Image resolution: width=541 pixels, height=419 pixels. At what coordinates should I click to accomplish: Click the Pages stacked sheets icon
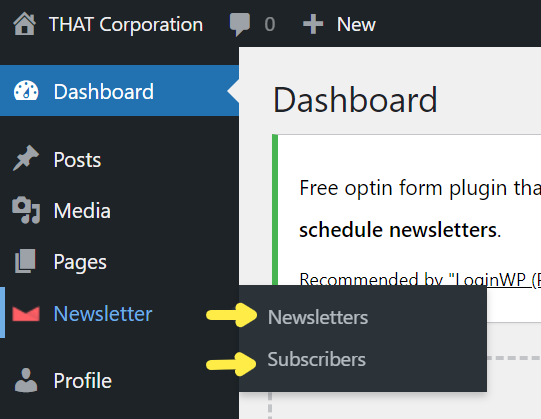coord(25,261)
